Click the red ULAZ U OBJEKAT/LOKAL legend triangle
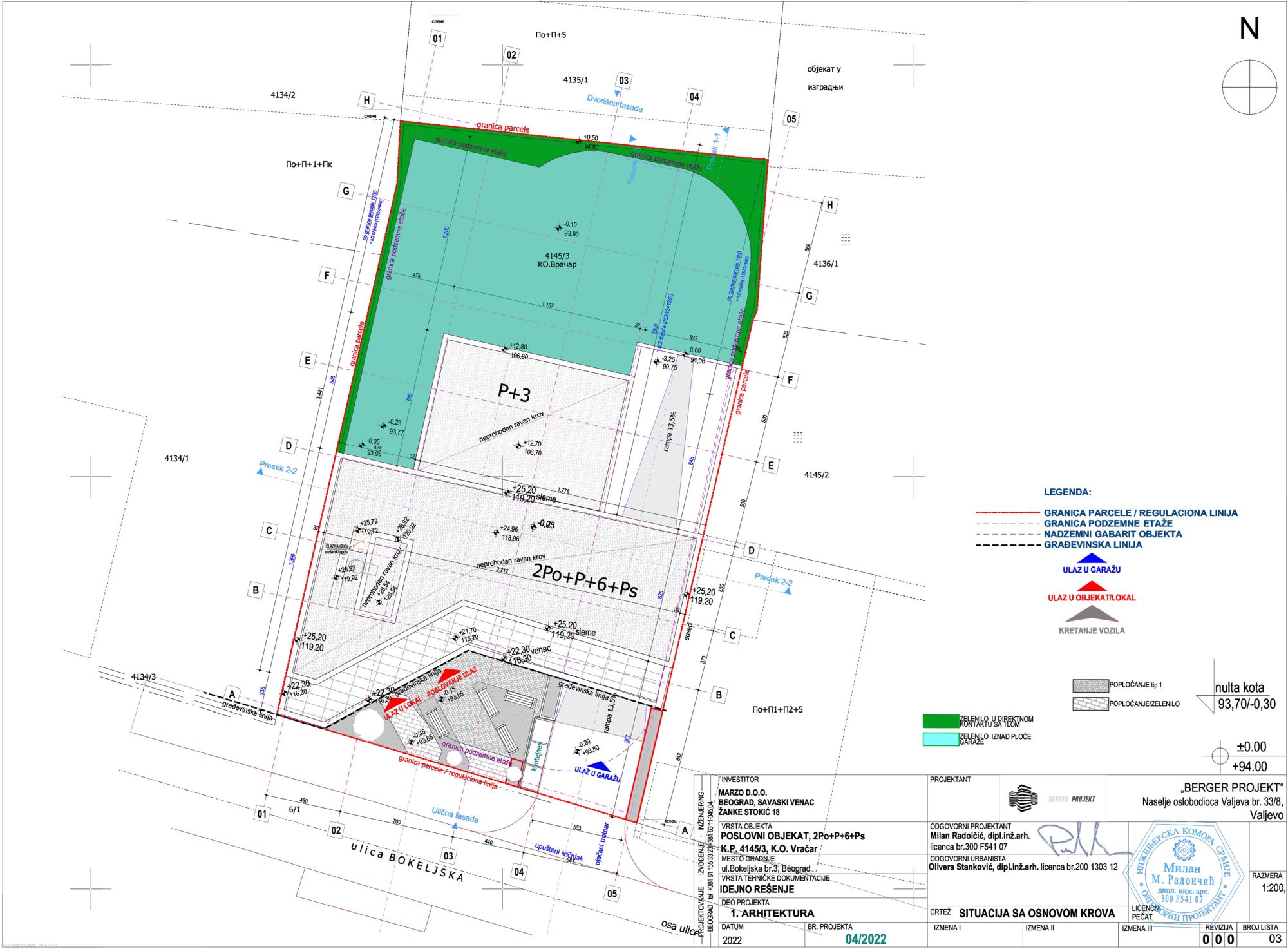 pyautogui.click(x=1091, y=586)
